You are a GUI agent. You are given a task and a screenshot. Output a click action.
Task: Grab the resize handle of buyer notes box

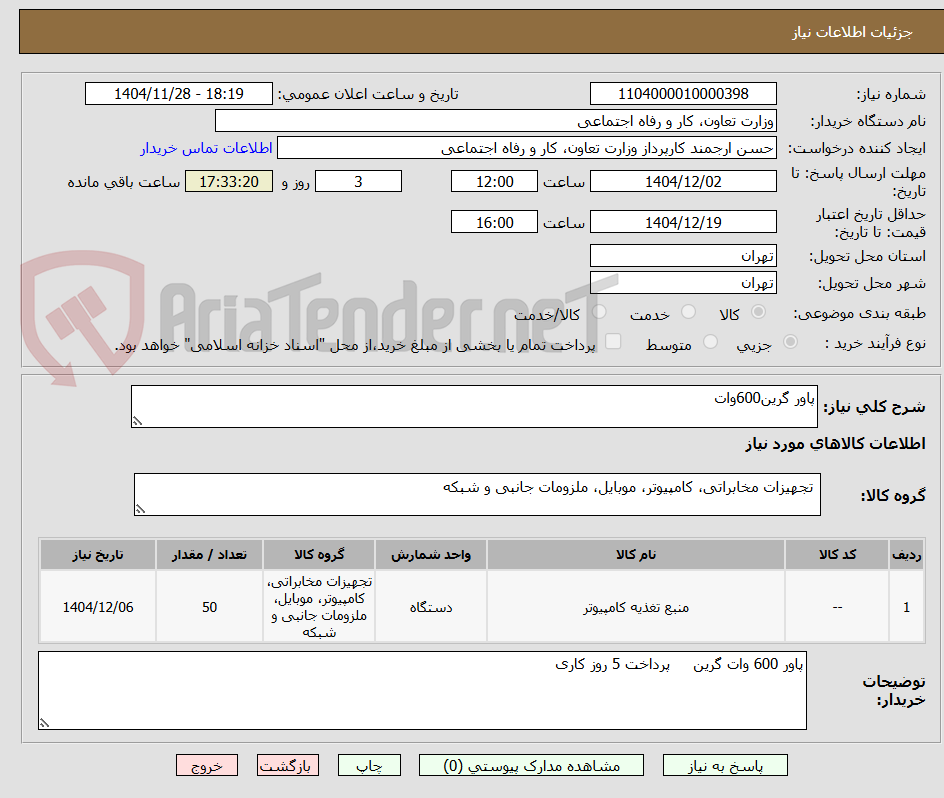tap(45, 723)
